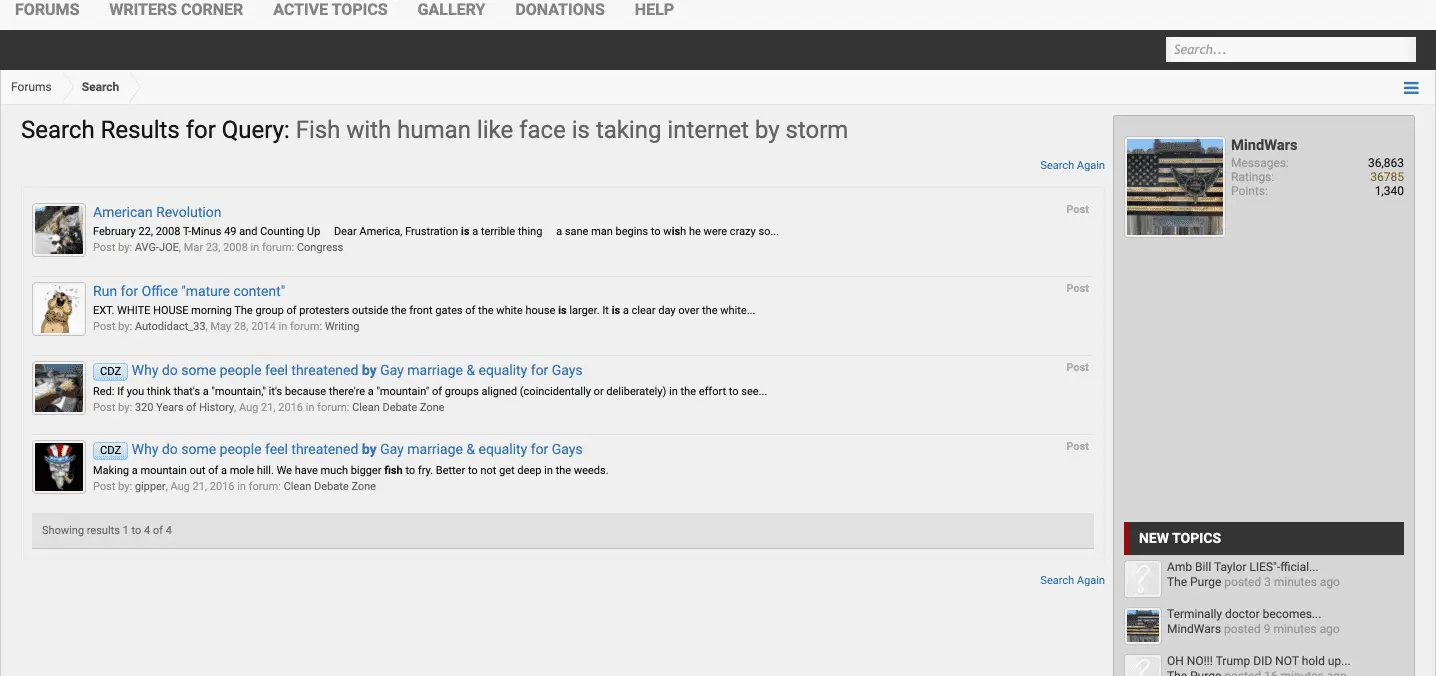Open the American Revolution thread
Viewport: 1436px width, 676px height.
point(157,212)
